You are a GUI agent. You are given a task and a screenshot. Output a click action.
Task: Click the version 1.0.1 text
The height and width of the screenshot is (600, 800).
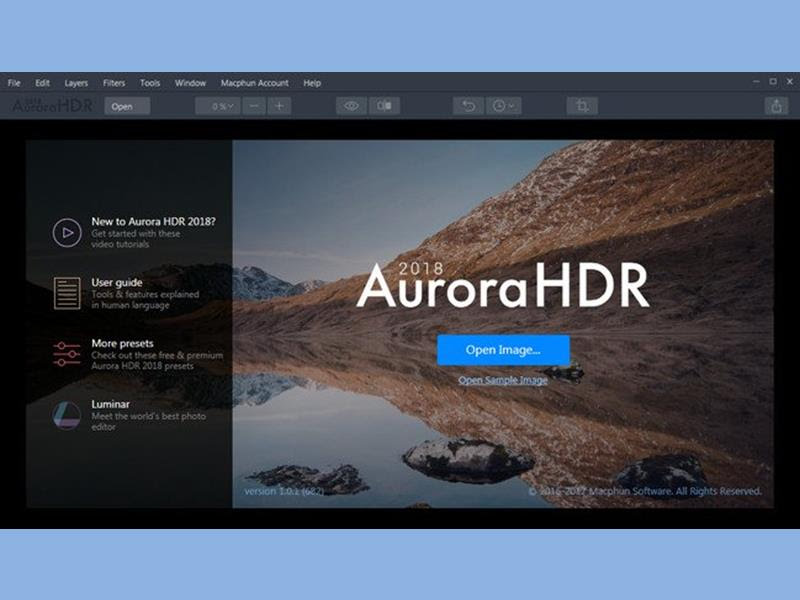(x=284, y=491)
